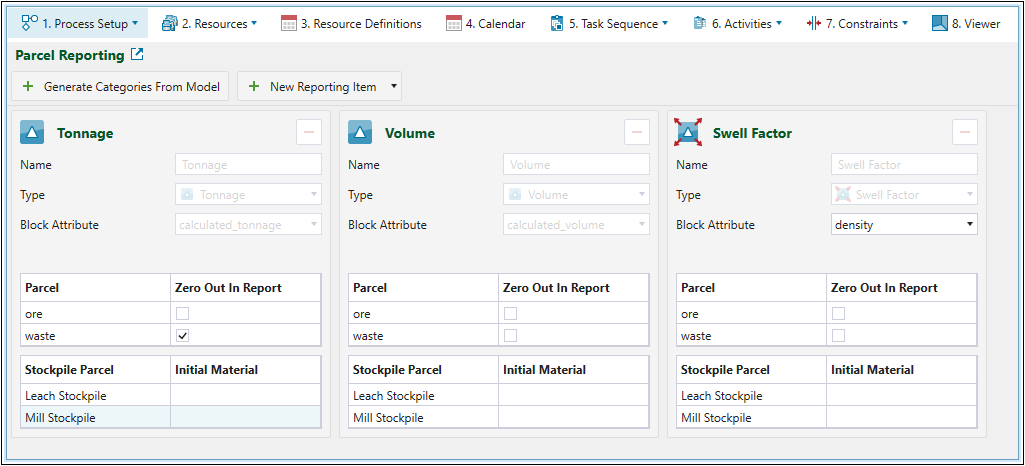This screenshot has width=1025, height=466.
Task: Uncheck Zero Out for waste in Tonnage
Action: pyautogui.click(x=182, y=336)
